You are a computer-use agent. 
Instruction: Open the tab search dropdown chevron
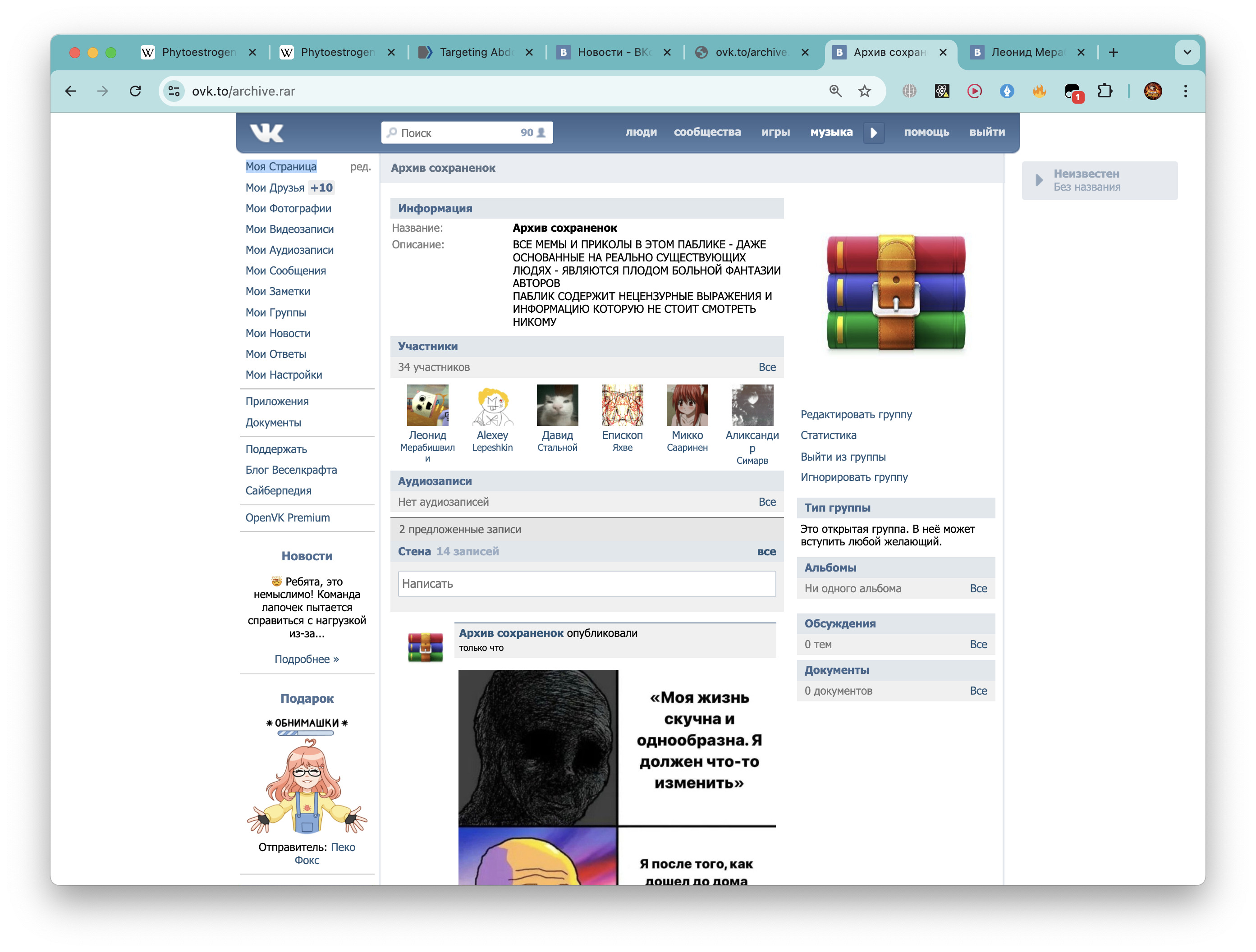coord(1187,52)
